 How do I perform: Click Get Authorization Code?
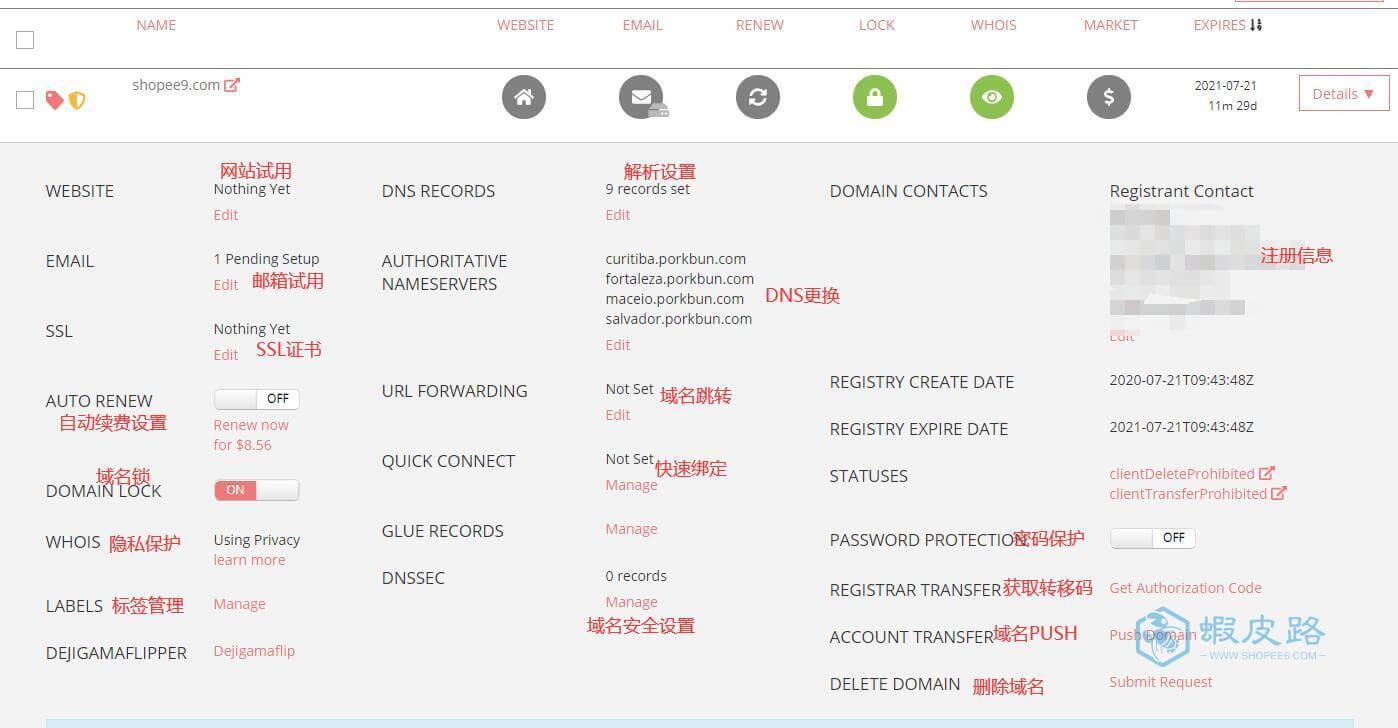1185,588
